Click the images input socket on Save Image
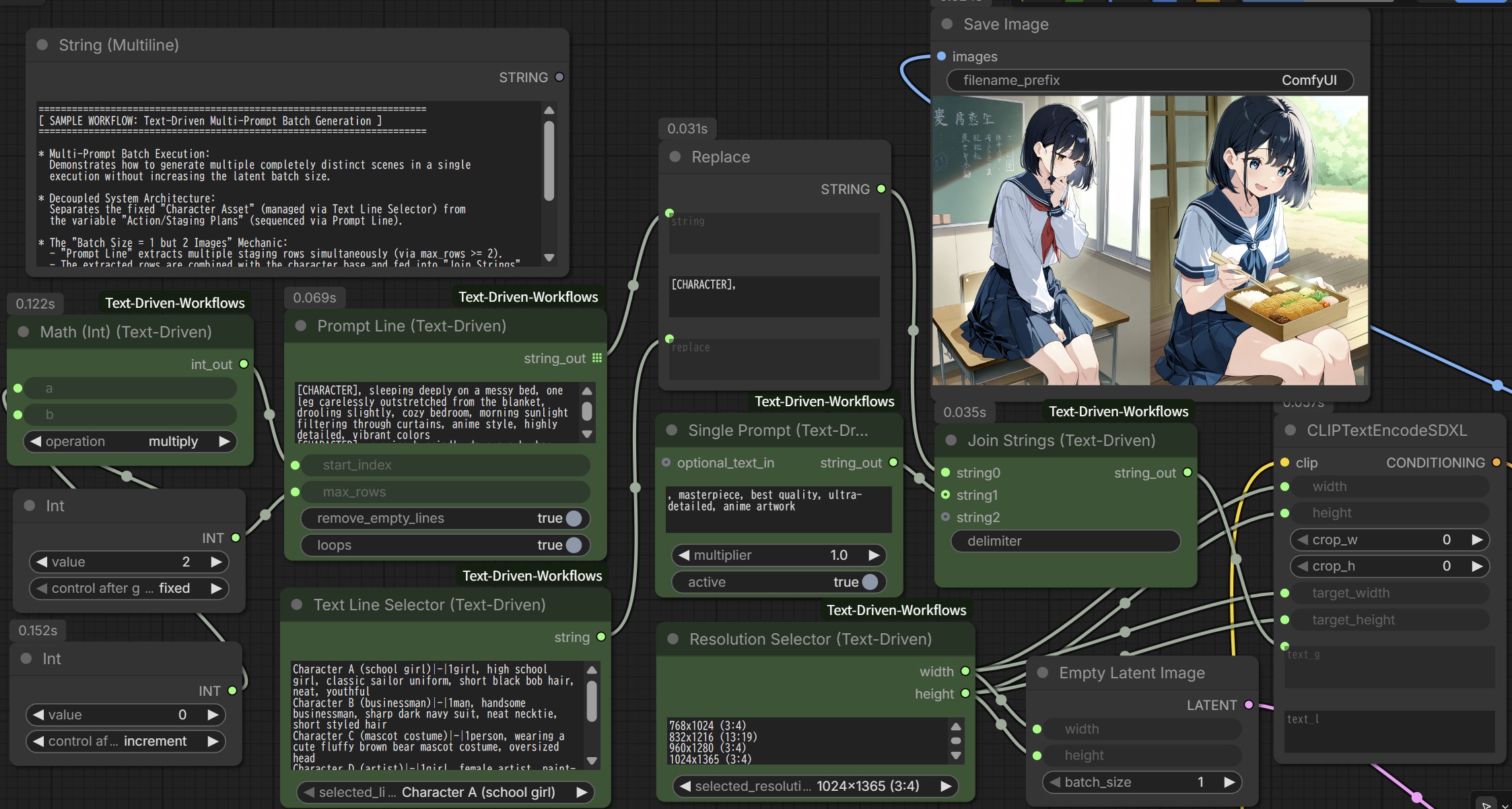Screen dimensions: 1512x809 942,57
